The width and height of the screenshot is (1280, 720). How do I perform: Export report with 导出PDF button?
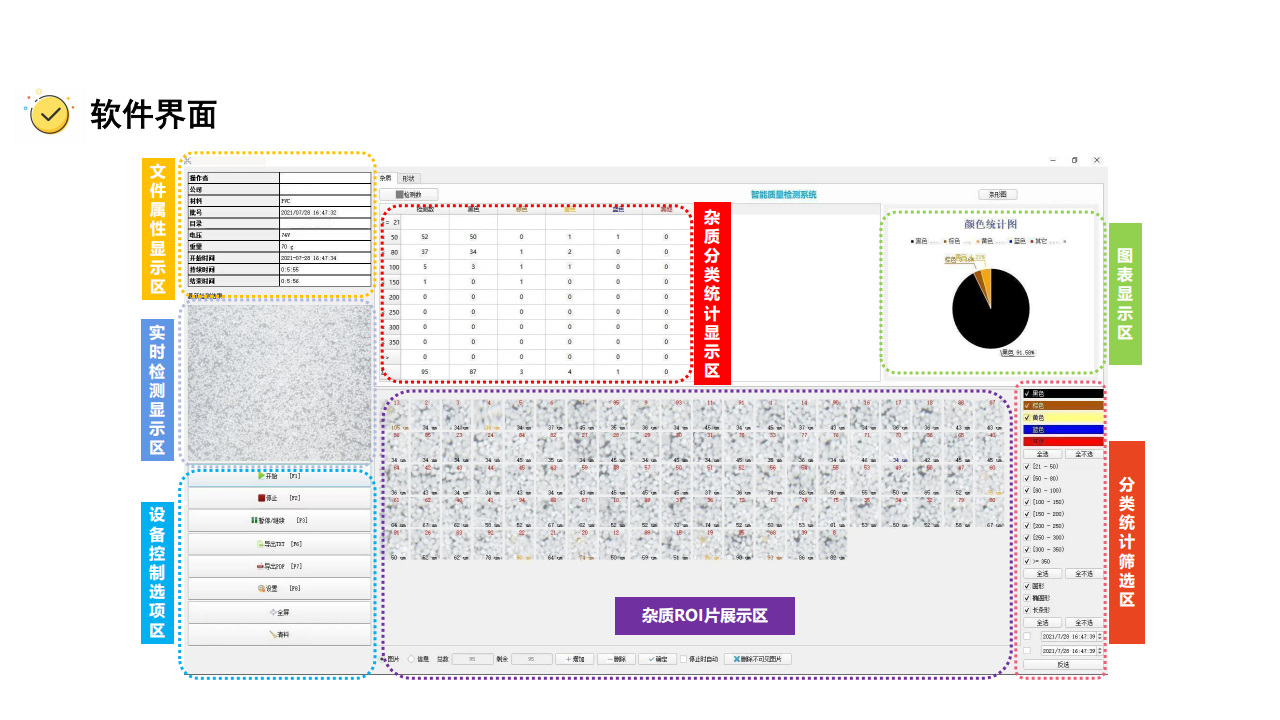click(x=279, y=567)
